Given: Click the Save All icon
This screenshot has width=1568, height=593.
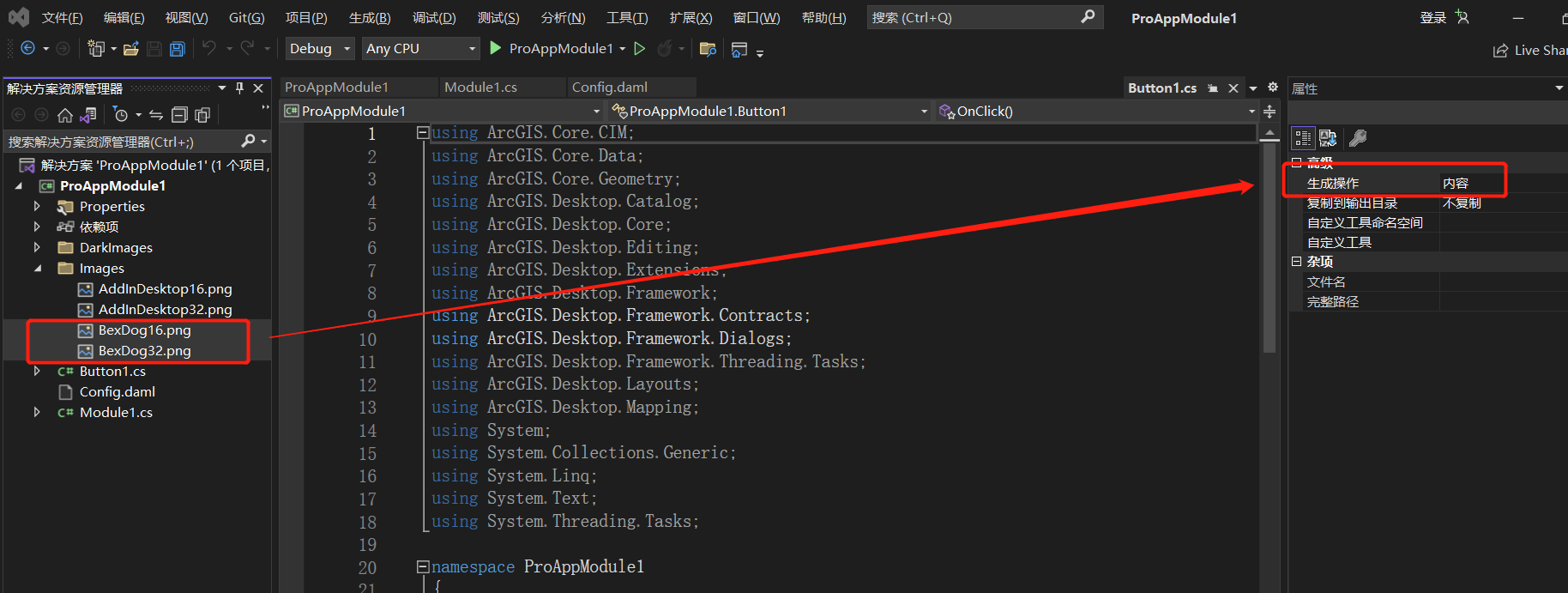Looking at the screenshot, I should tap(177, 49).
